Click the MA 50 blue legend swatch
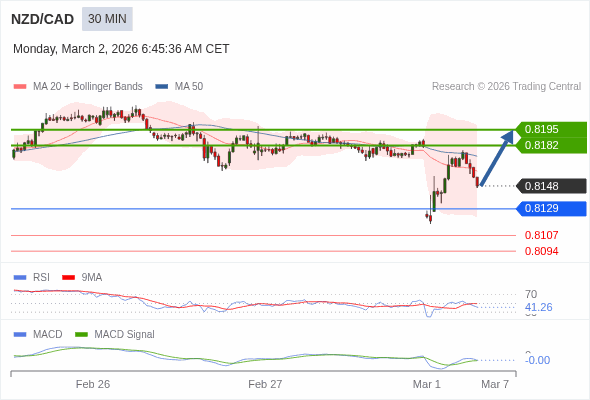The height and width of the screenshot is (400, 590). (162, 87)
